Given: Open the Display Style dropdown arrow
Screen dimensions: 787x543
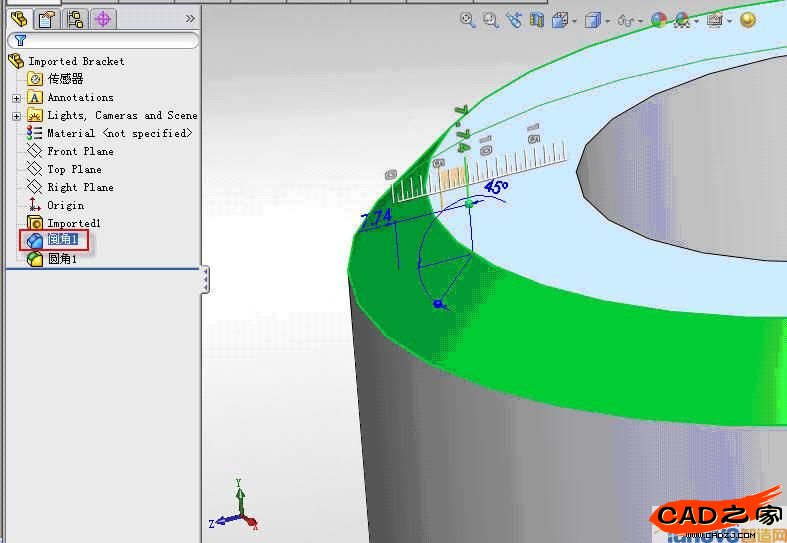Looking at the screenshot, I should tap(608, 20).
